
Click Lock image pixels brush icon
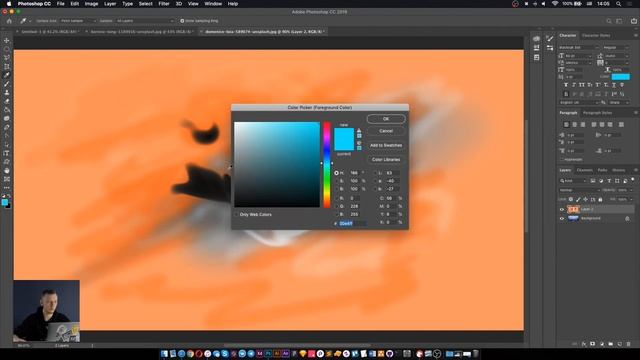pos(578,199)
